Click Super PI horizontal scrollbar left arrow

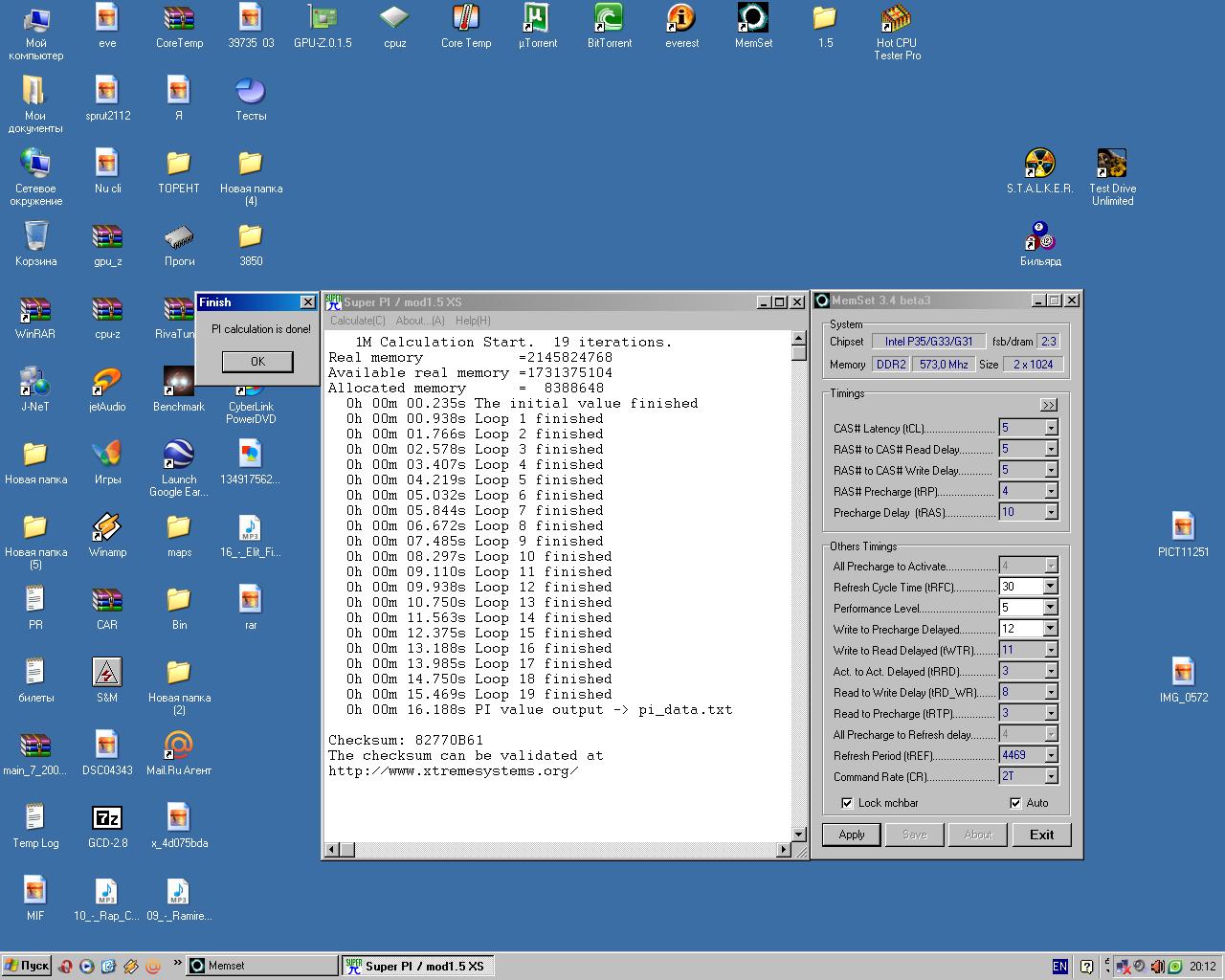332,849
